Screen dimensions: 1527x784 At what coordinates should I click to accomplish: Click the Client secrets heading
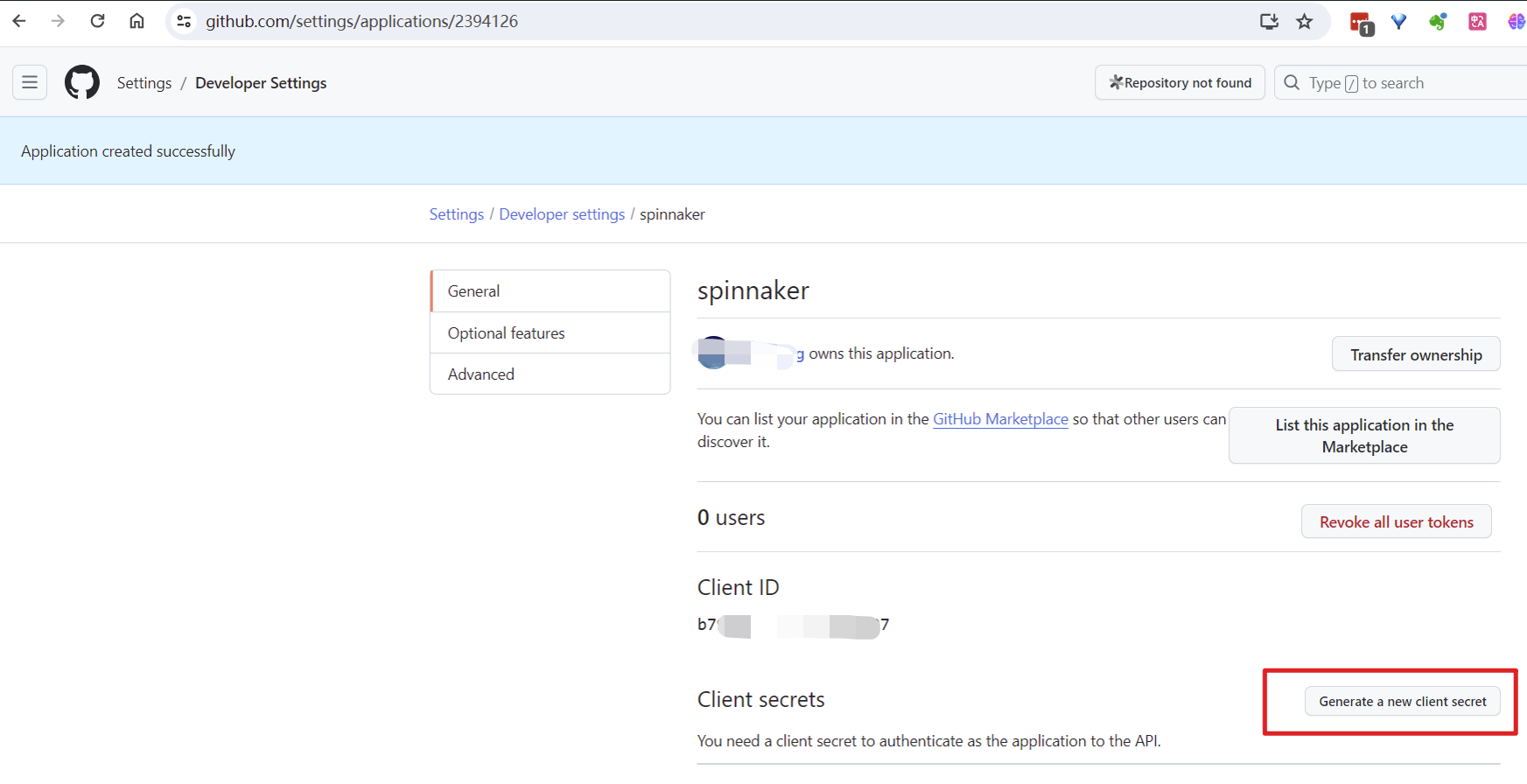[761, 699]
